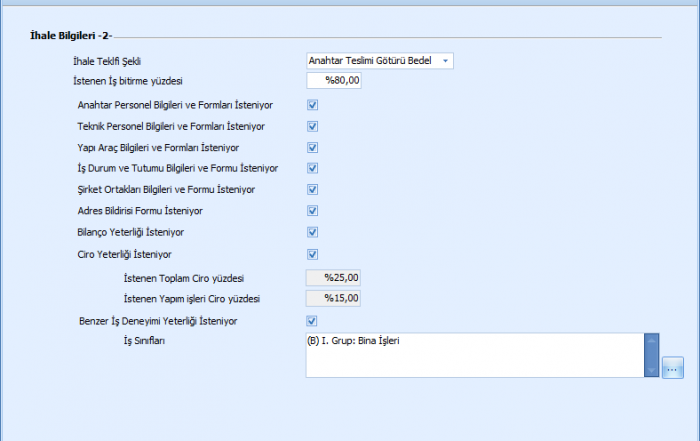Viewport: 700px width, 441px height.
Task: Uncheck Şirket Ortakları Bilgileri ve Formu İsteniyor
Action: pyautogui.click(x=312, y=189)
